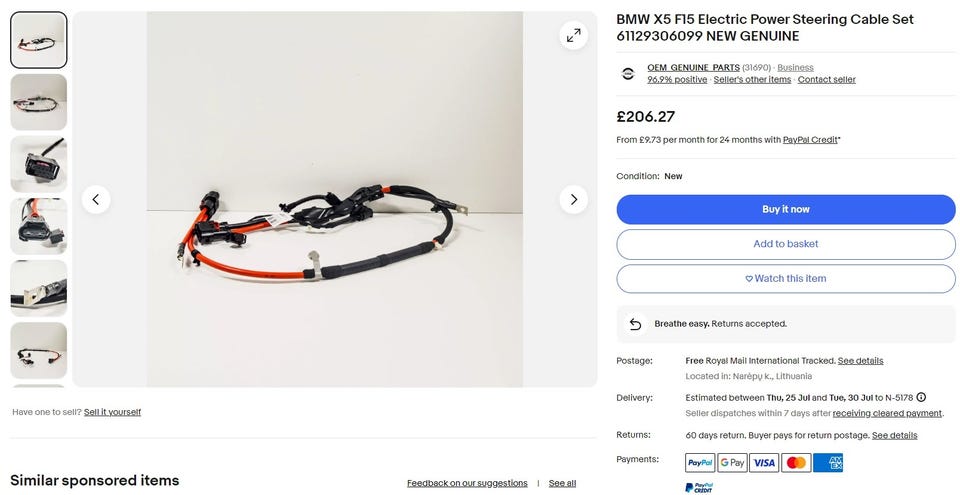Open postage See details link

[860, 361]
